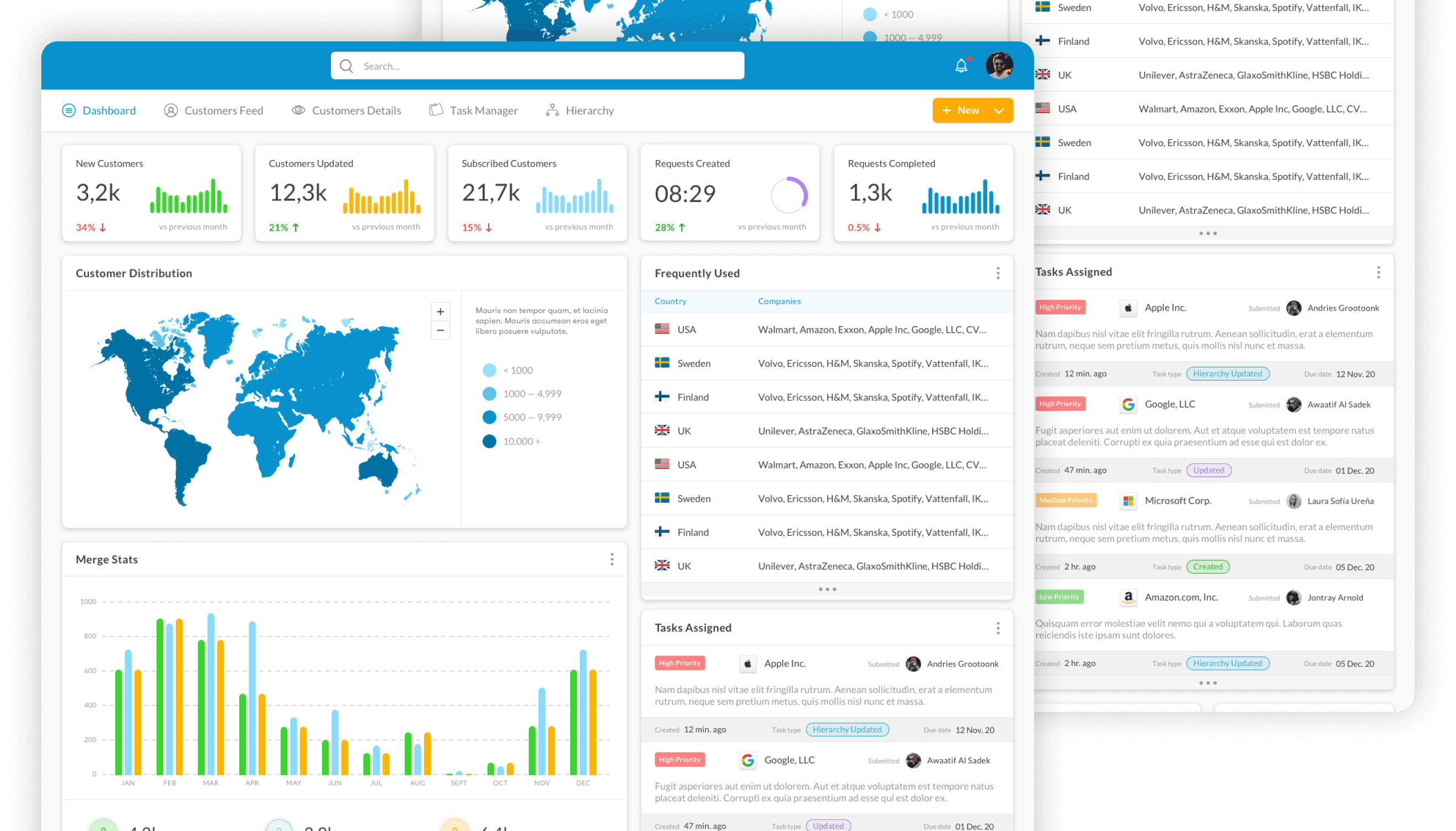Toggle the '5000 — 9,999' legend marker
Screen dimensions: 1456x831
(489, 417)
